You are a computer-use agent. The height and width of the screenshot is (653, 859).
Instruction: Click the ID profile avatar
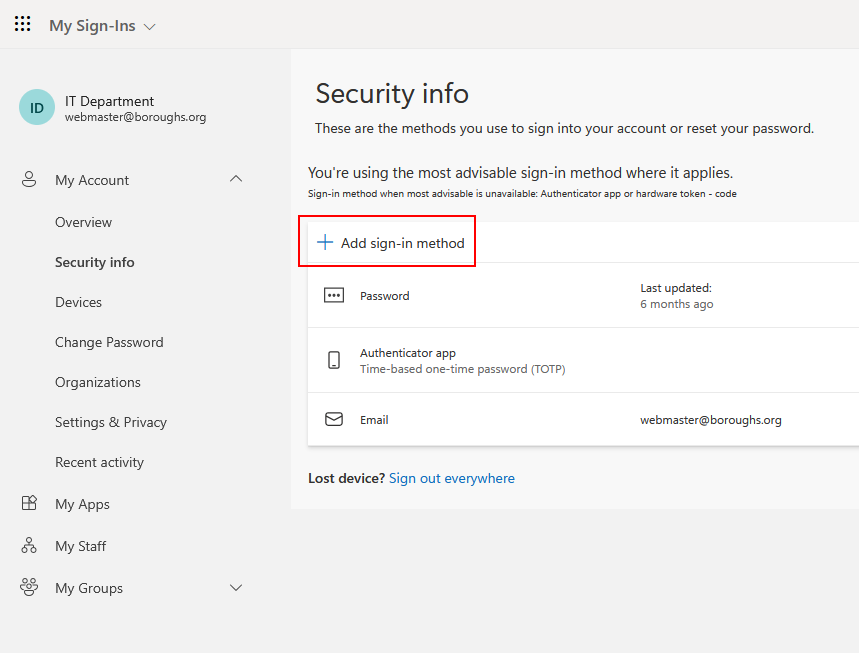(37, 108)
